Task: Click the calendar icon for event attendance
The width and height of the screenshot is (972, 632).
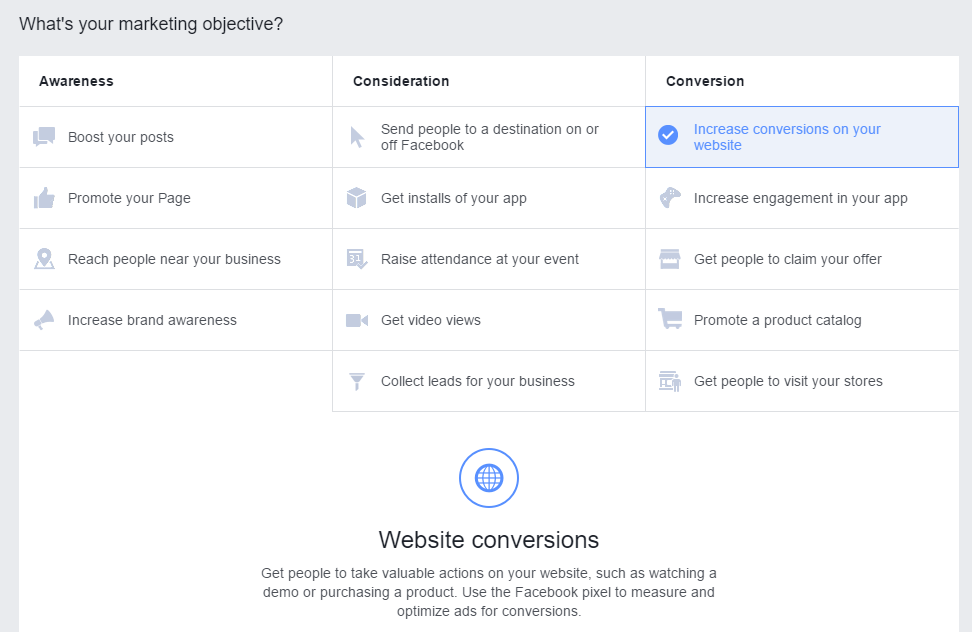Action: pyautogui.click(x=357, y=259)
